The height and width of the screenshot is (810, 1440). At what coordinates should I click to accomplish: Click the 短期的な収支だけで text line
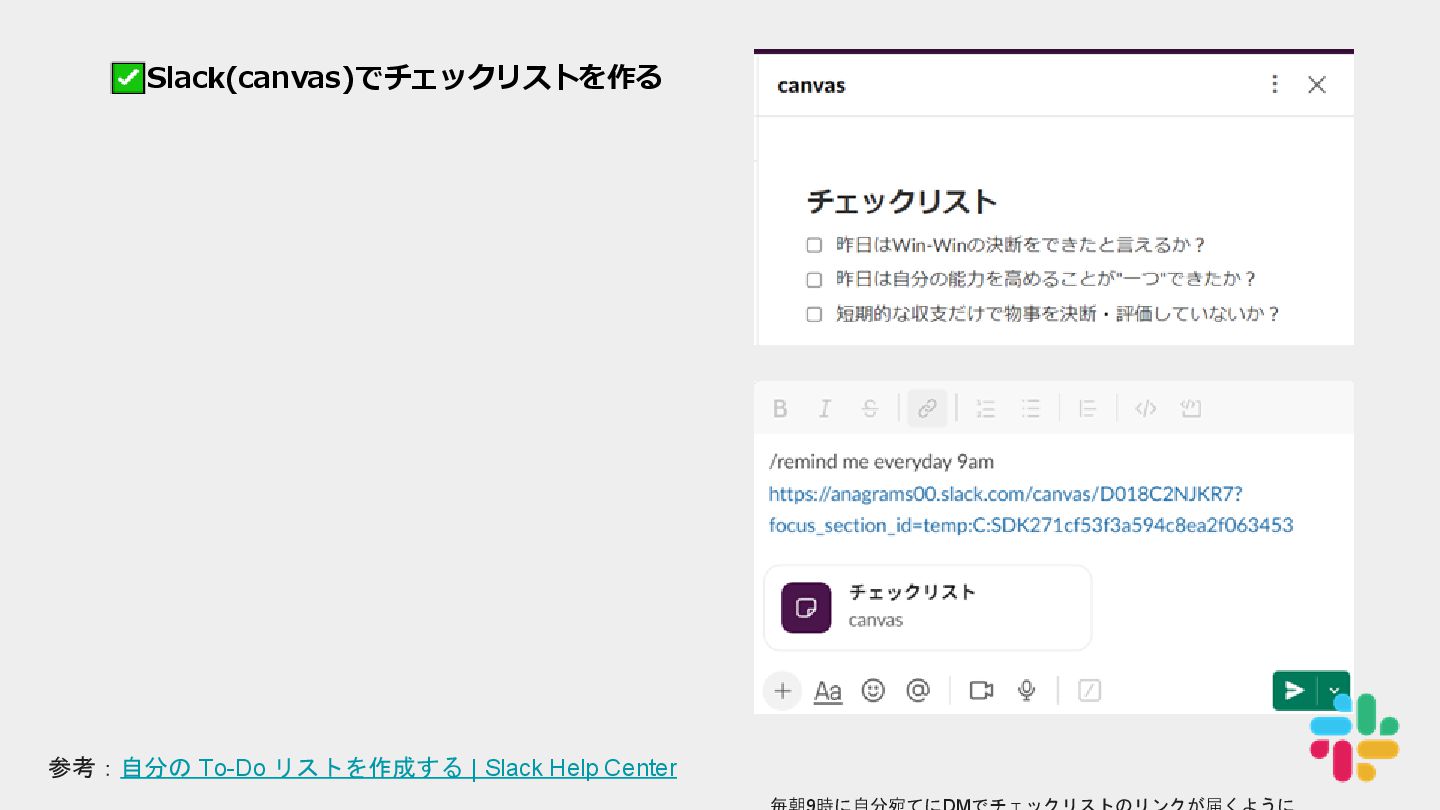point(1059,314)
